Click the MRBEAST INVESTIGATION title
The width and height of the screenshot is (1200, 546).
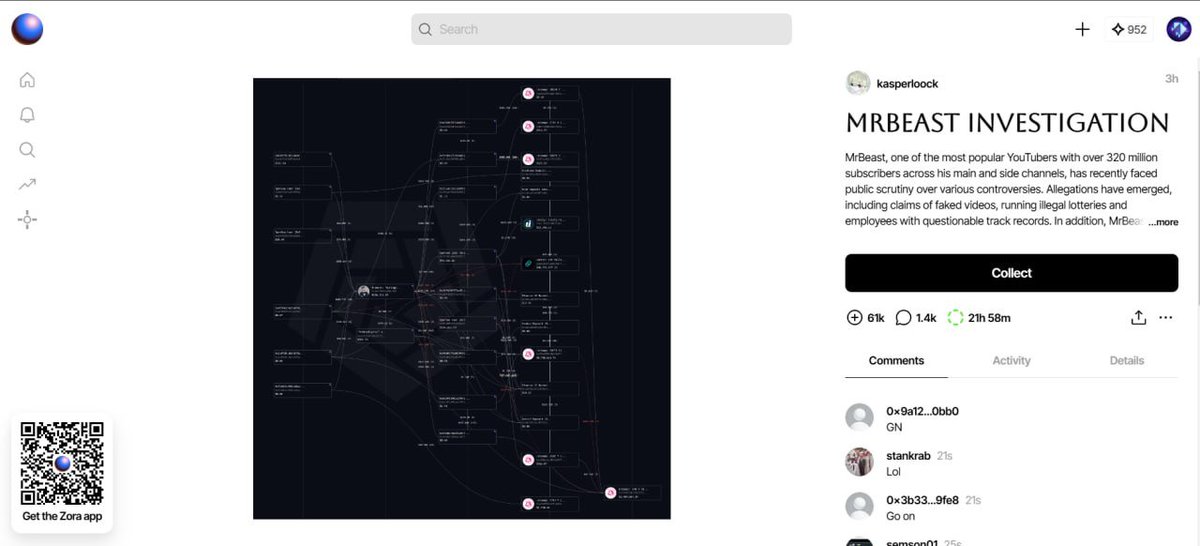(x=1007, y=123)
